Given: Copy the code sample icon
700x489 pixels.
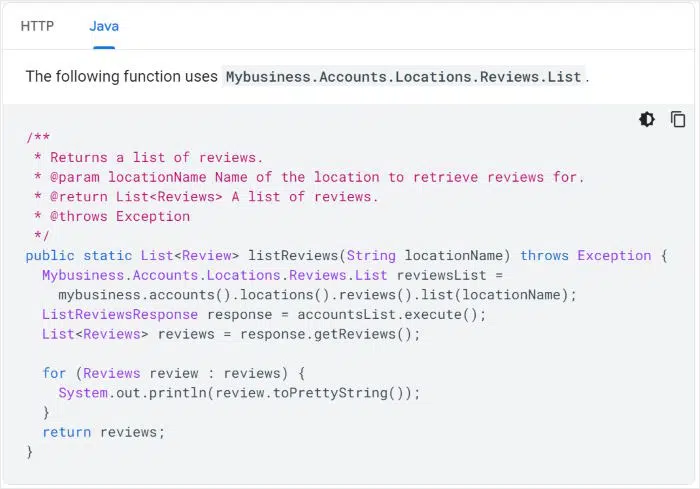Looking at the screenshot, I should point(678,119).
